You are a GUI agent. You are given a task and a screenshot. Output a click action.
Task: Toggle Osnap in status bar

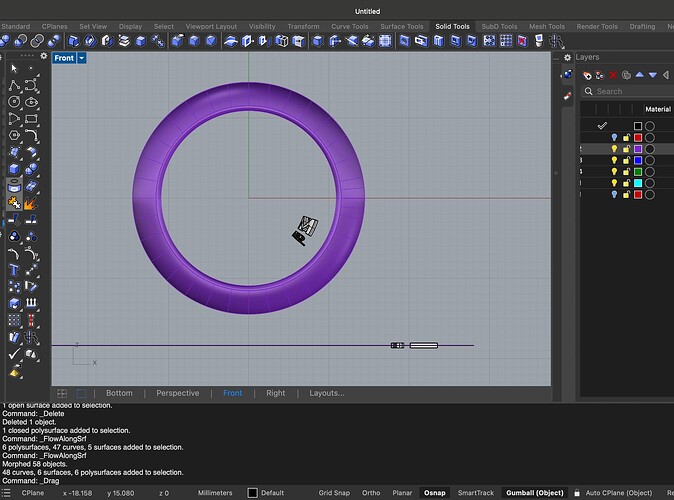(435, 493)
